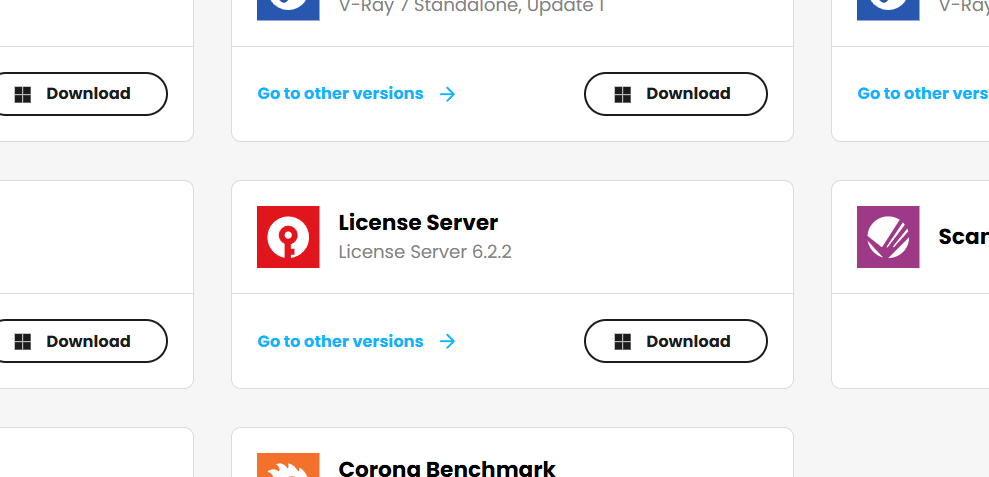Click the V-Ray Standalone, Update 1 subtitle
The image size is (989, 477).
(x=471, y=7)
